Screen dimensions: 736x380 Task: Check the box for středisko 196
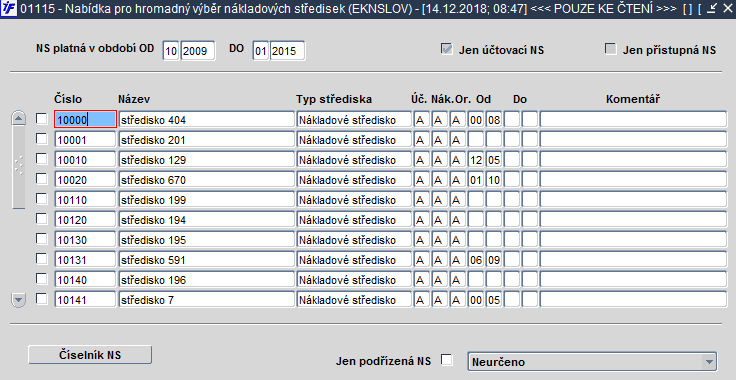tap(42, 279)
